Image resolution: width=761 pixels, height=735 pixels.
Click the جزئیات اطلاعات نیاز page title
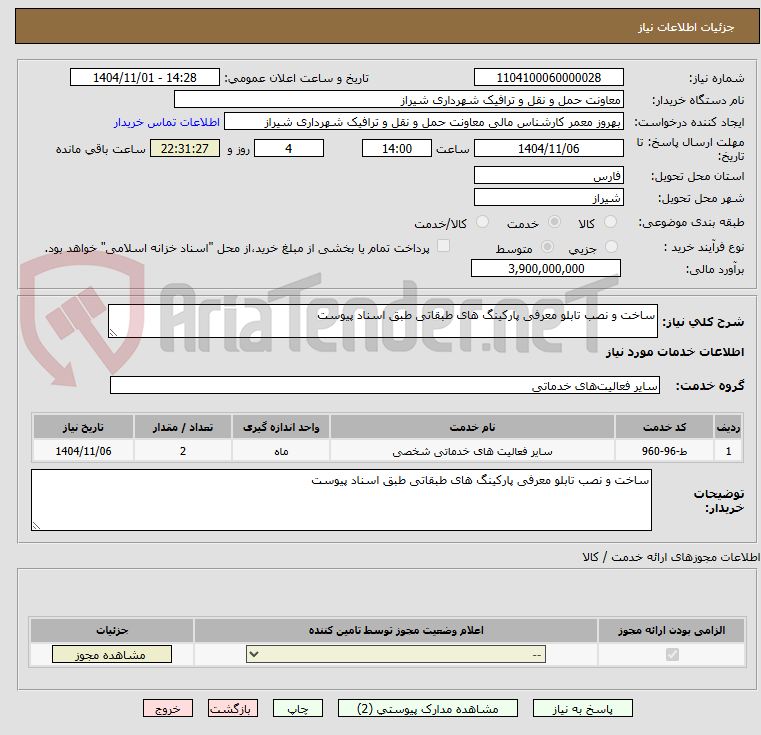686,27
